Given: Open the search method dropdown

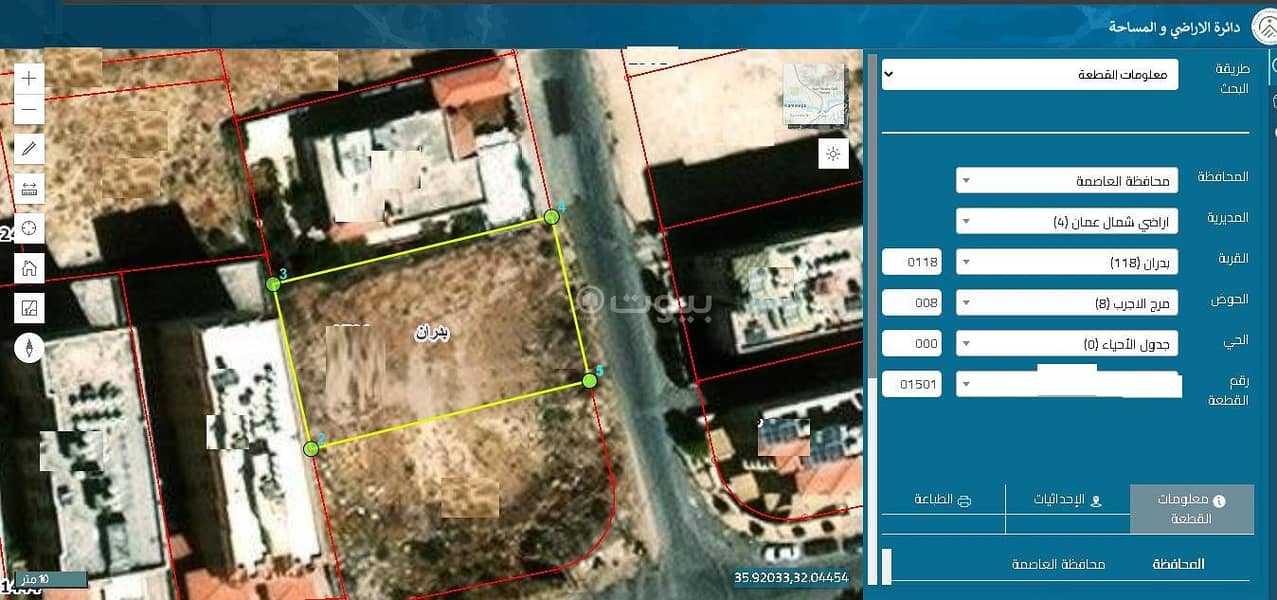Looking at the screenshot, I should pyautogui.click(x=1030, y=103).
